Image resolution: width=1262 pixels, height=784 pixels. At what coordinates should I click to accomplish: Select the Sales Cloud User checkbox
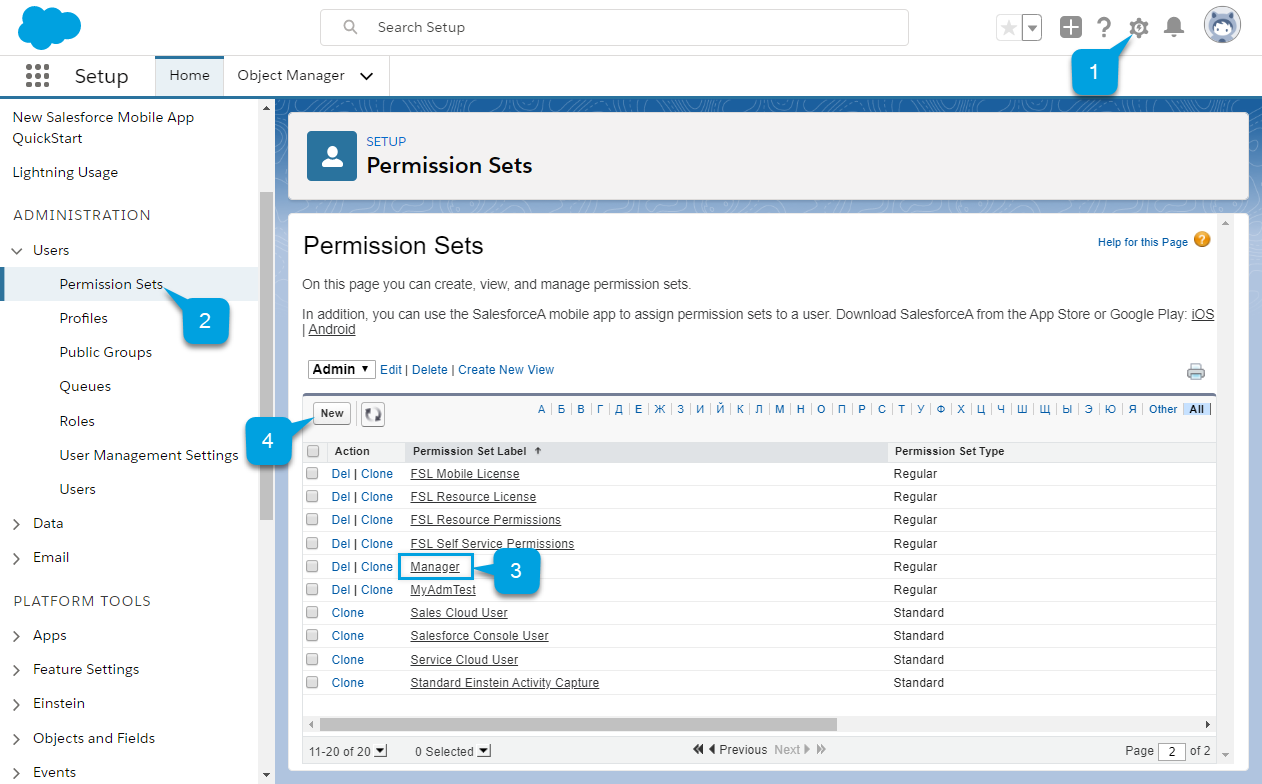pyautogui.click(x=312, y=613)
